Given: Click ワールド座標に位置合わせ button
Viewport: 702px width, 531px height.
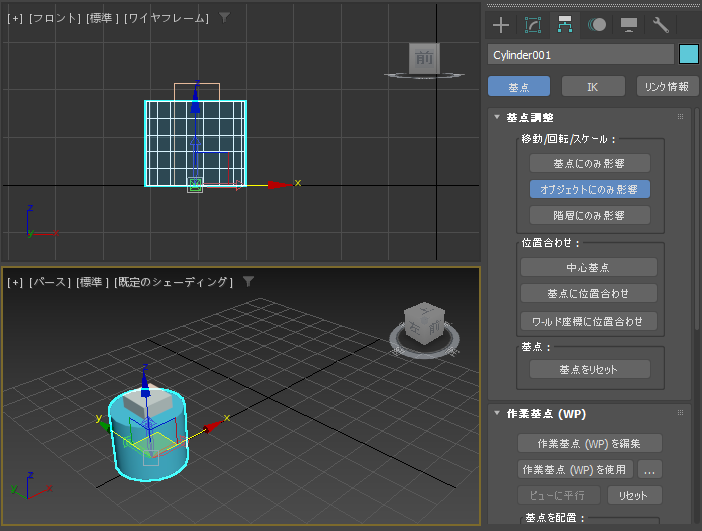Looking at the screenshot, I should point(589,321).
